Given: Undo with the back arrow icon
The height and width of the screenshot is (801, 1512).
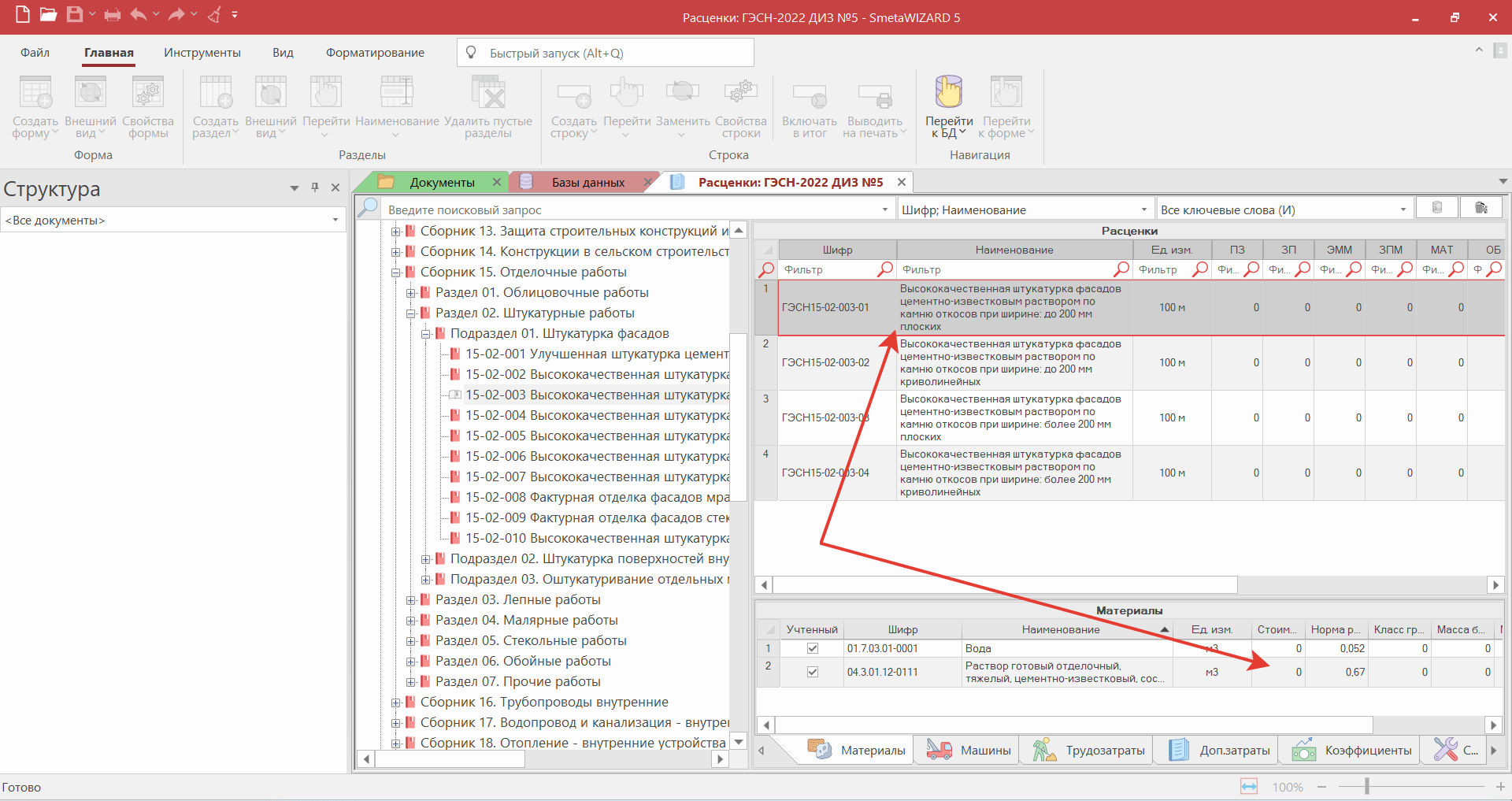Looking at the screenshot, I should [x=139, y=14].
